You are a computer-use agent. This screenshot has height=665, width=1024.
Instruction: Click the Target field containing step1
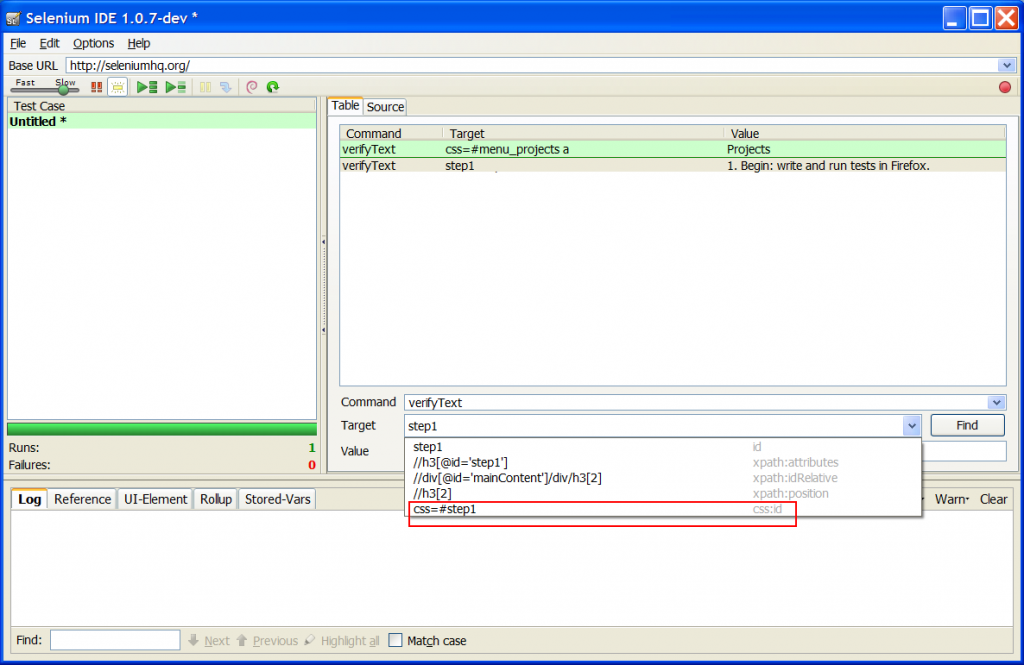click(654, 426)
